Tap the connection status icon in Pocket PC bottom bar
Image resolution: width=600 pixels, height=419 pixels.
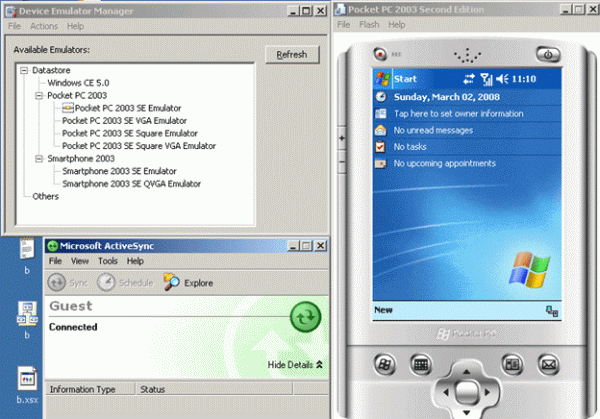point(551,311)
